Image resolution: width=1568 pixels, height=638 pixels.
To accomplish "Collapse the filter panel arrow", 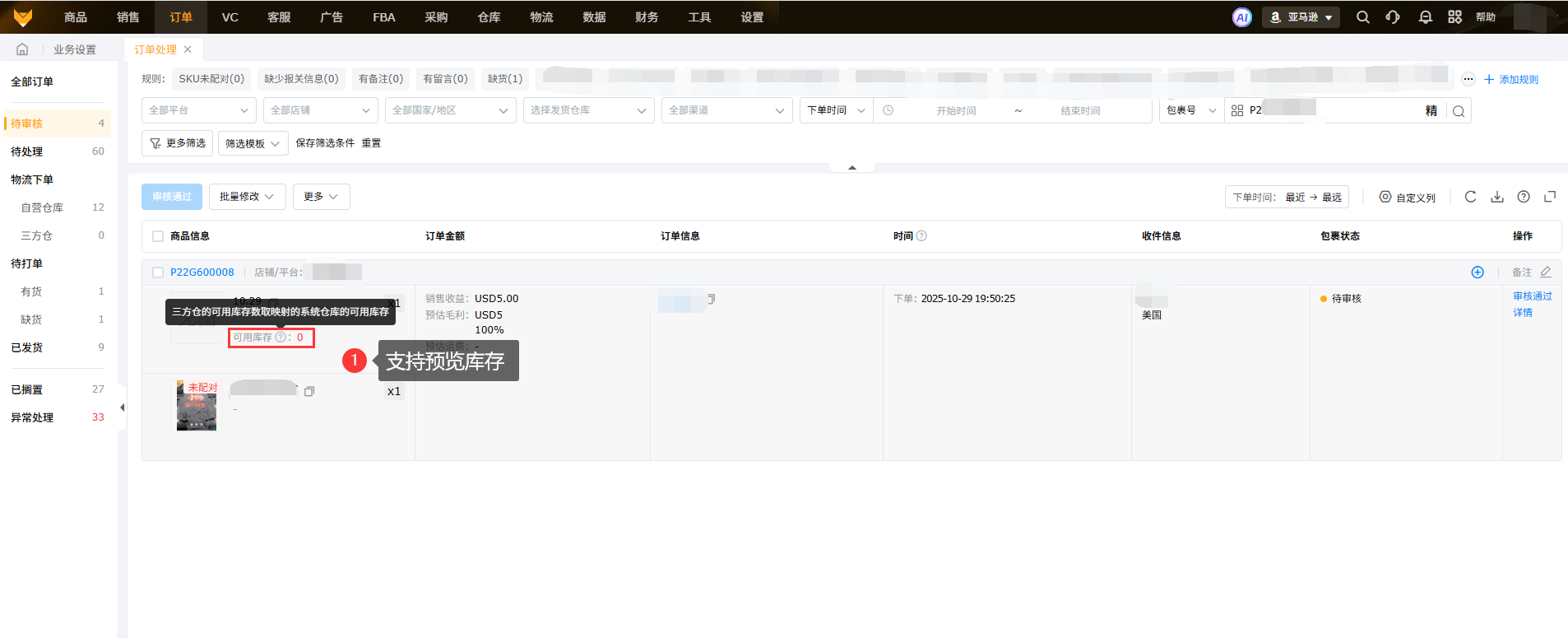I will 852,168.
